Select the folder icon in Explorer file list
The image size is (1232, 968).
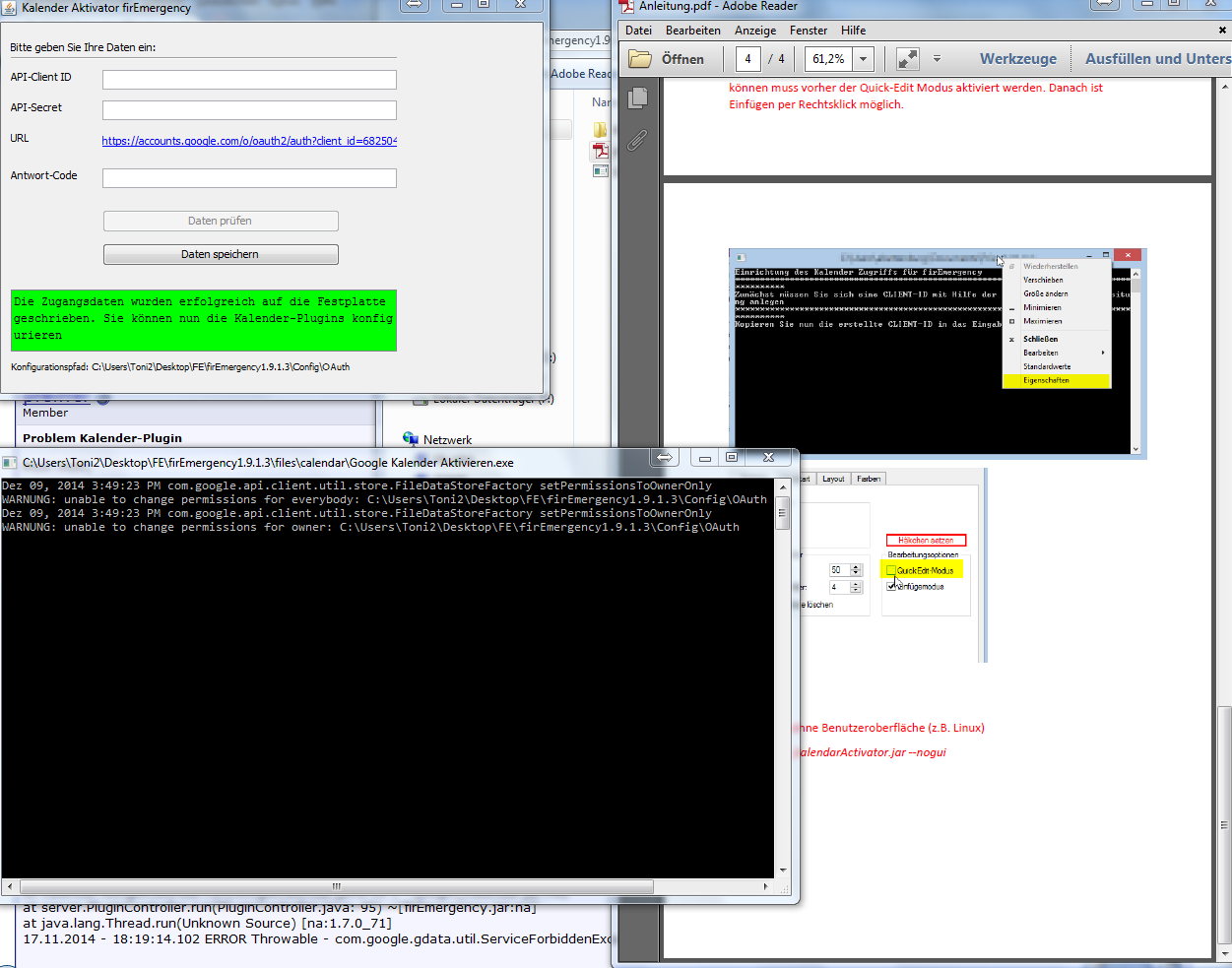click(x=600, y=130)
